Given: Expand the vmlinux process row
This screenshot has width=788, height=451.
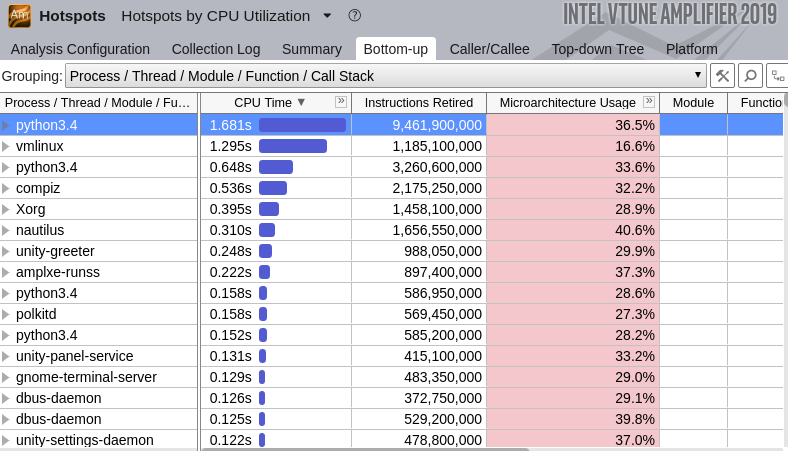Looking at the screenshot, I should click(6, 146).
